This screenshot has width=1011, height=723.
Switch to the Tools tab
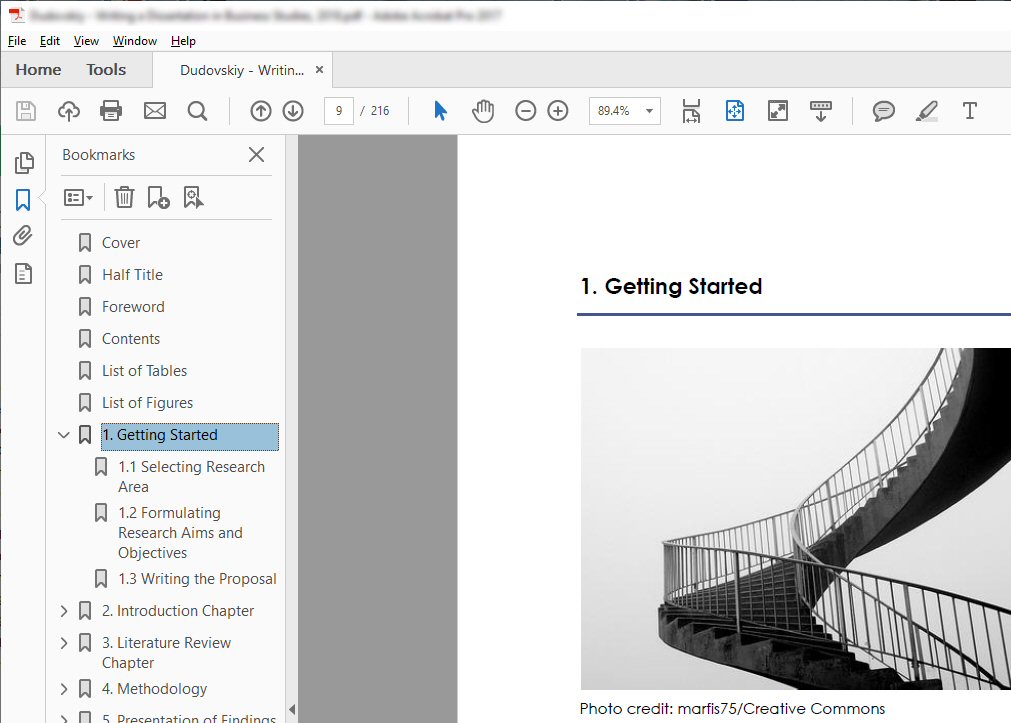pyautogui.click(x=106, y=69)
